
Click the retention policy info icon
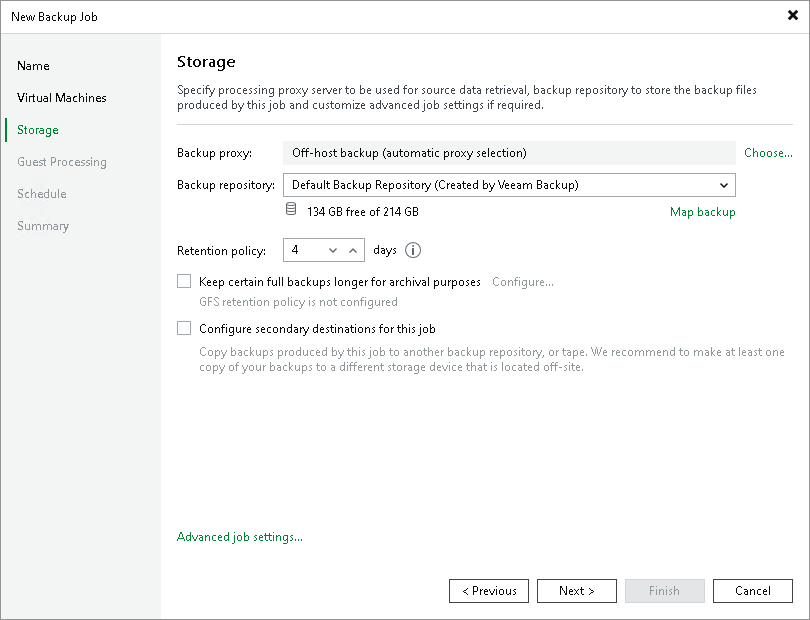[412, 250]
